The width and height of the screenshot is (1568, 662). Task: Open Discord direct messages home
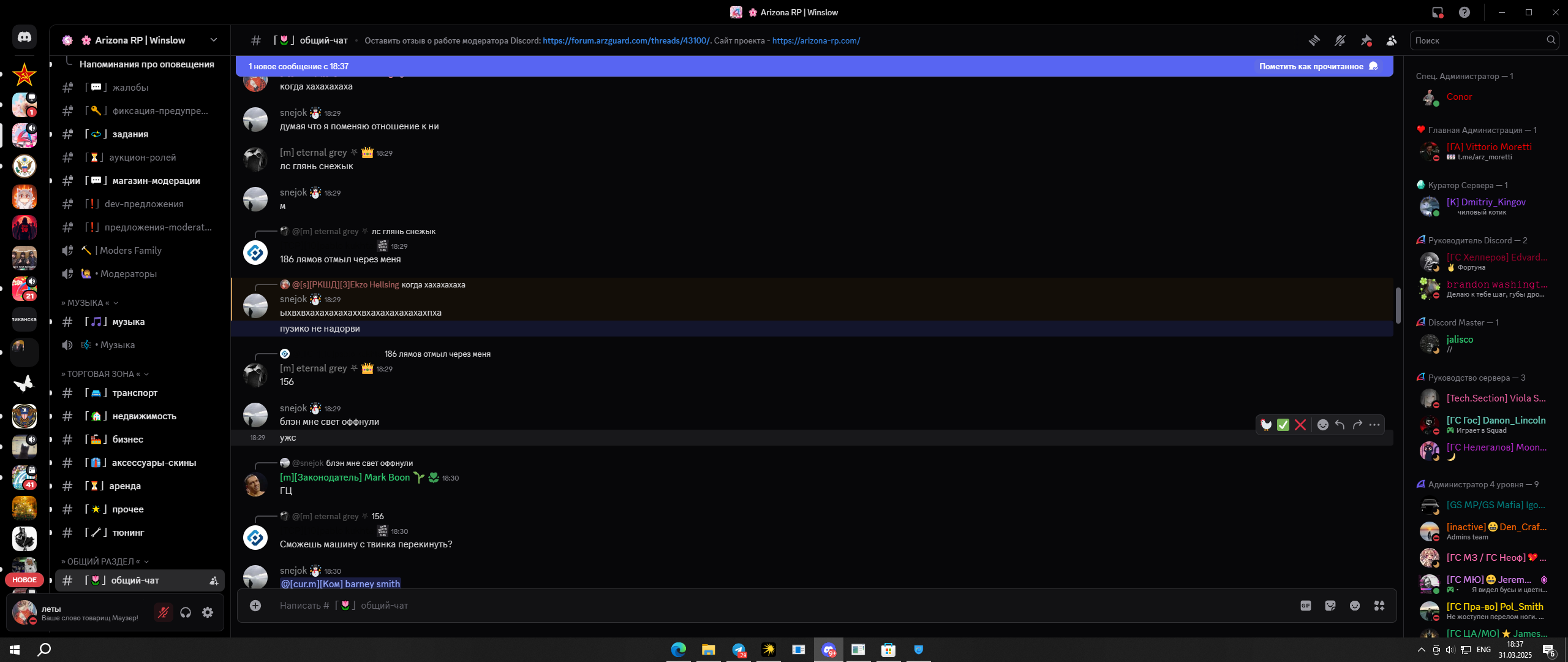24,37
